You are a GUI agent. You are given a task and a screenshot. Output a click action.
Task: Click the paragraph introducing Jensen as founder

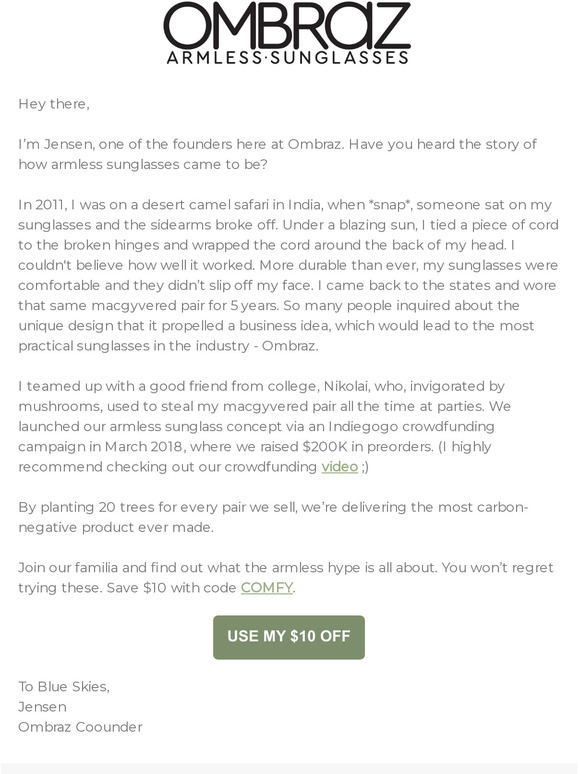pyautogui.click(x=277, y=154)
